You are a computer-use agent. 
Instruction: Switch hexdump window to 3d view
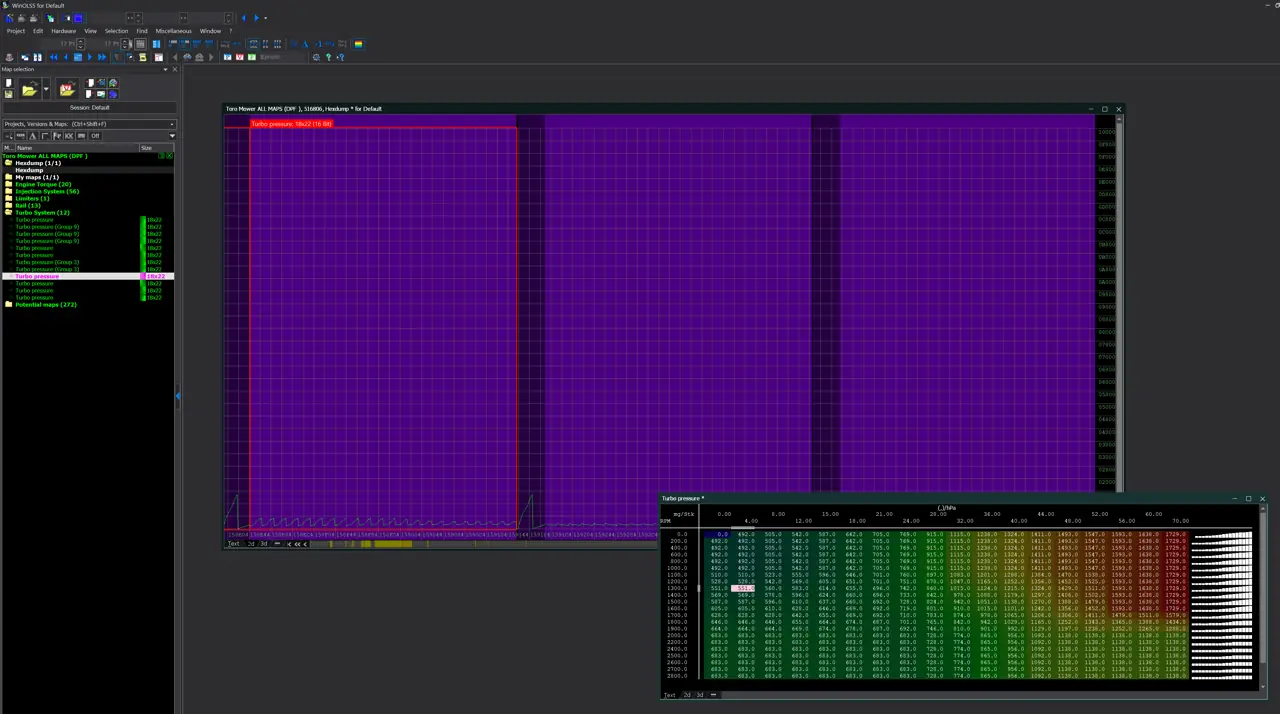click(263, 544)
